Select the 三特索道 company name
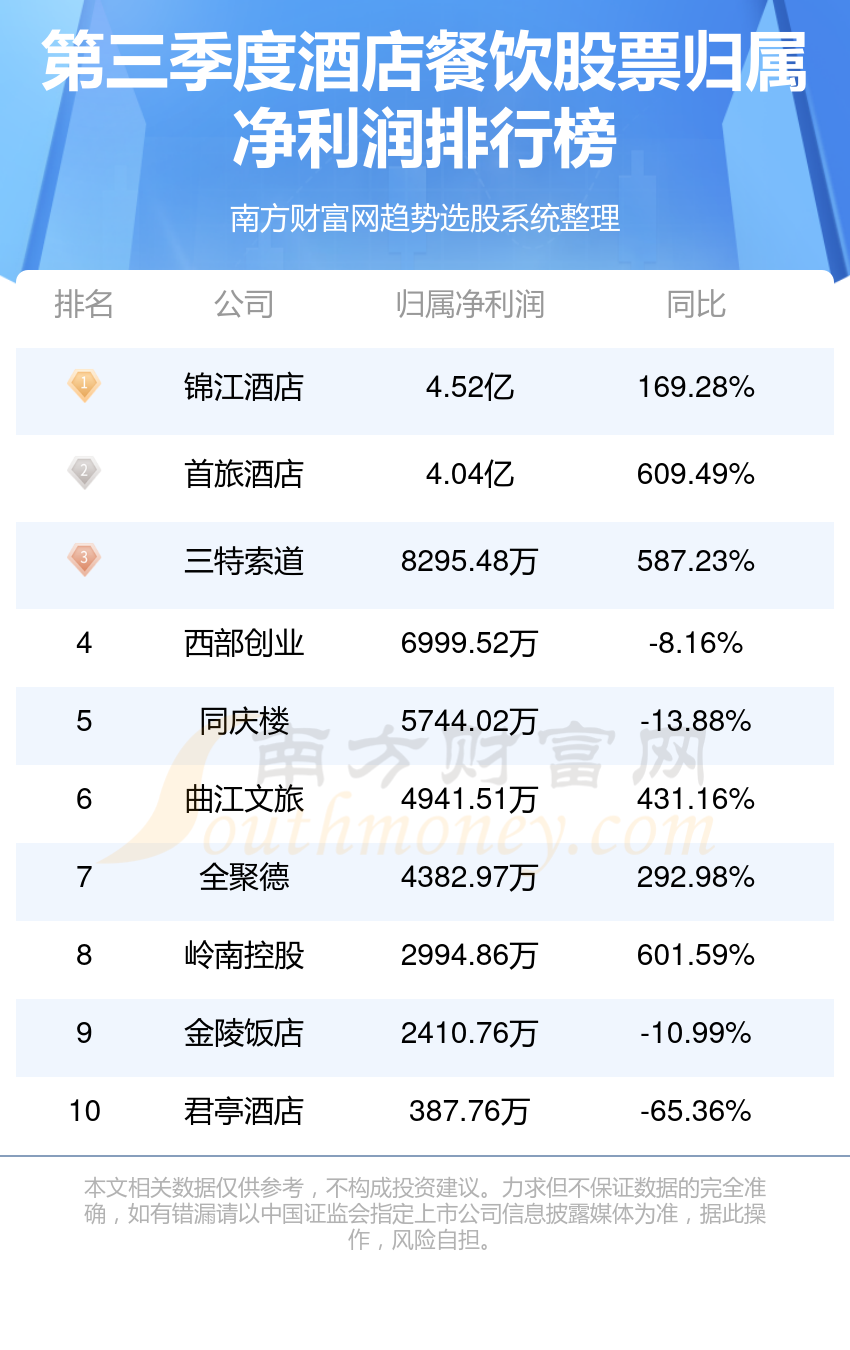 pyautogui.click(x=244, y=561)
